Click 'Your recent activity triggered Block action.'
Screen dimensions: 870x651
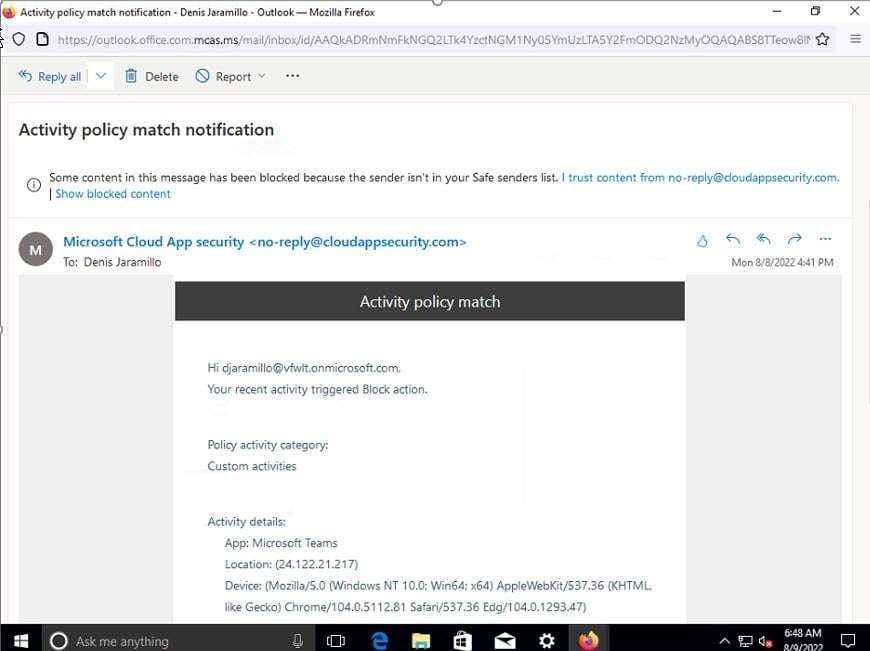[317, 390]
